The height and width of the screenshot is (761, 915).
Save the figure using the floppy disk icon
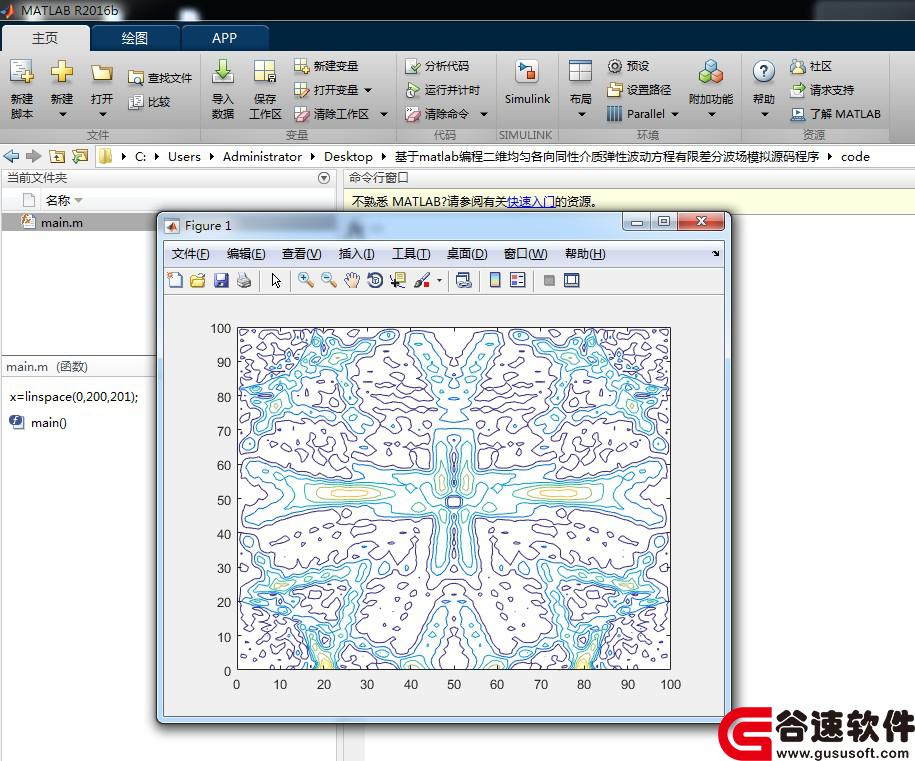click(221, 281)
